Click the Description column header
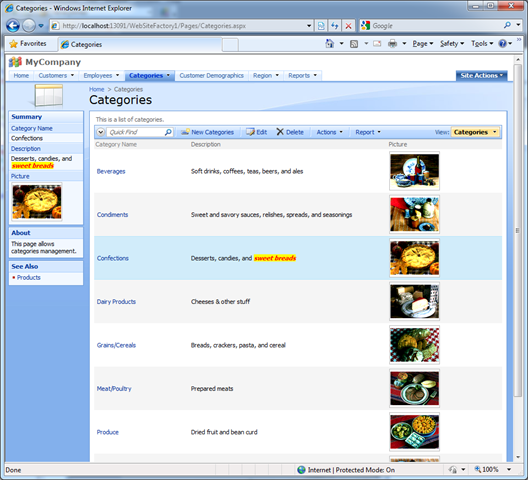Screen dimensions: 528x480 205,145
